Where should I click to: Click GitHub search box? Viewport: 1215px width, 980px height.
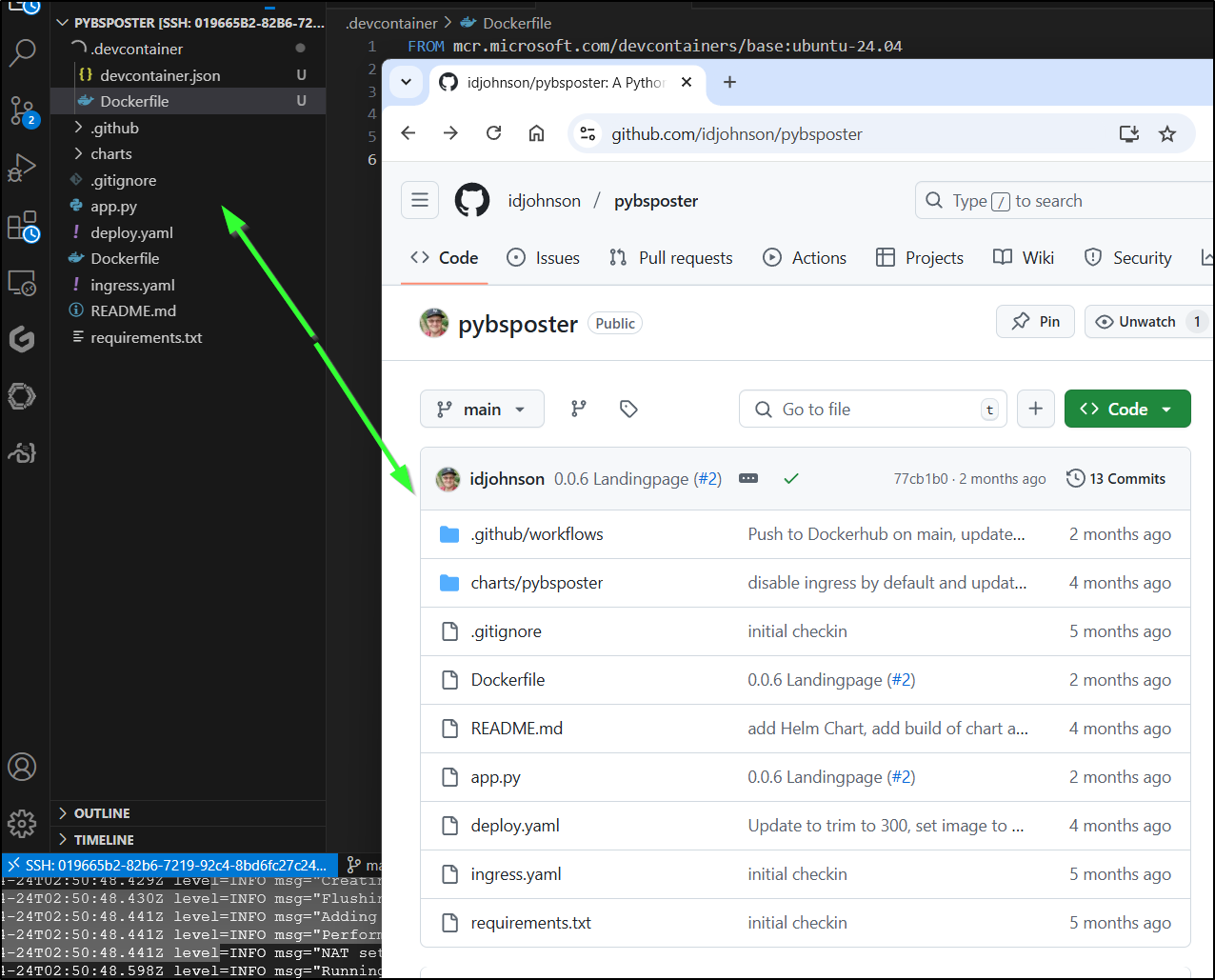1065,201
